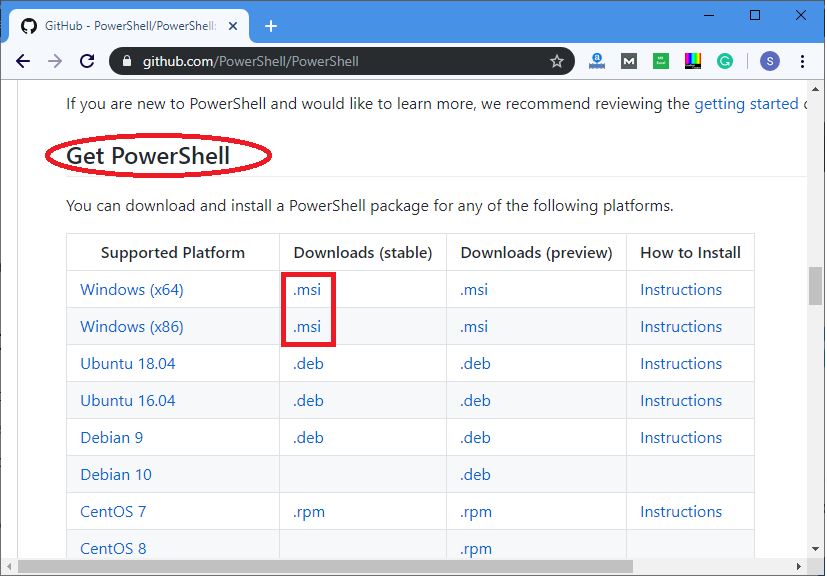Open the rainbow color picker extension

(x=693, y=62)
